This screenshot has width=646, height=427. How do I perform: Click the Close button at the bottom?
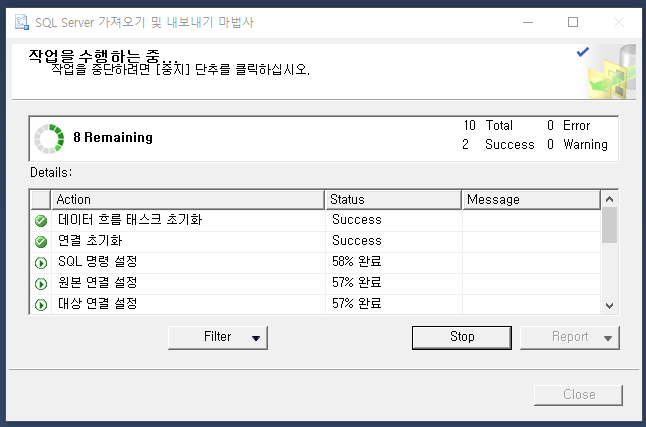(578, 395)
